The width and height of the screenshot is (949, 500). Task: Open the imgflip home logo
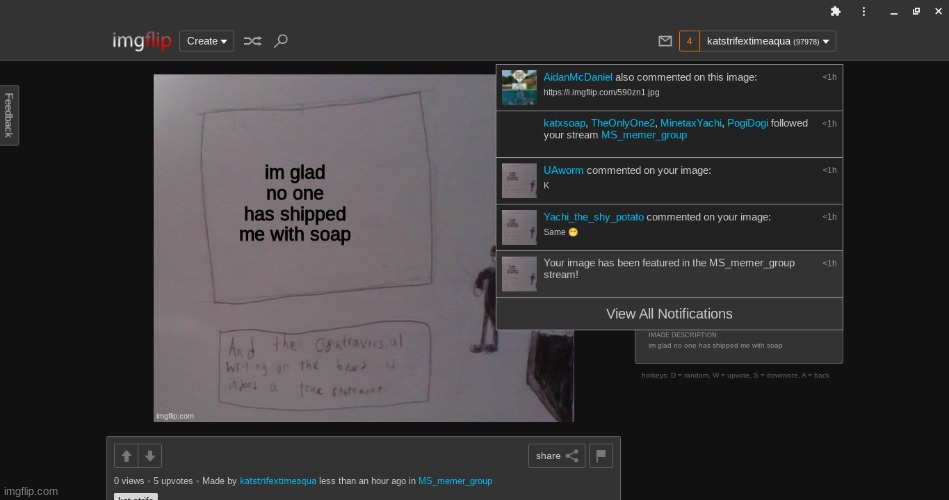coord(142,41)
